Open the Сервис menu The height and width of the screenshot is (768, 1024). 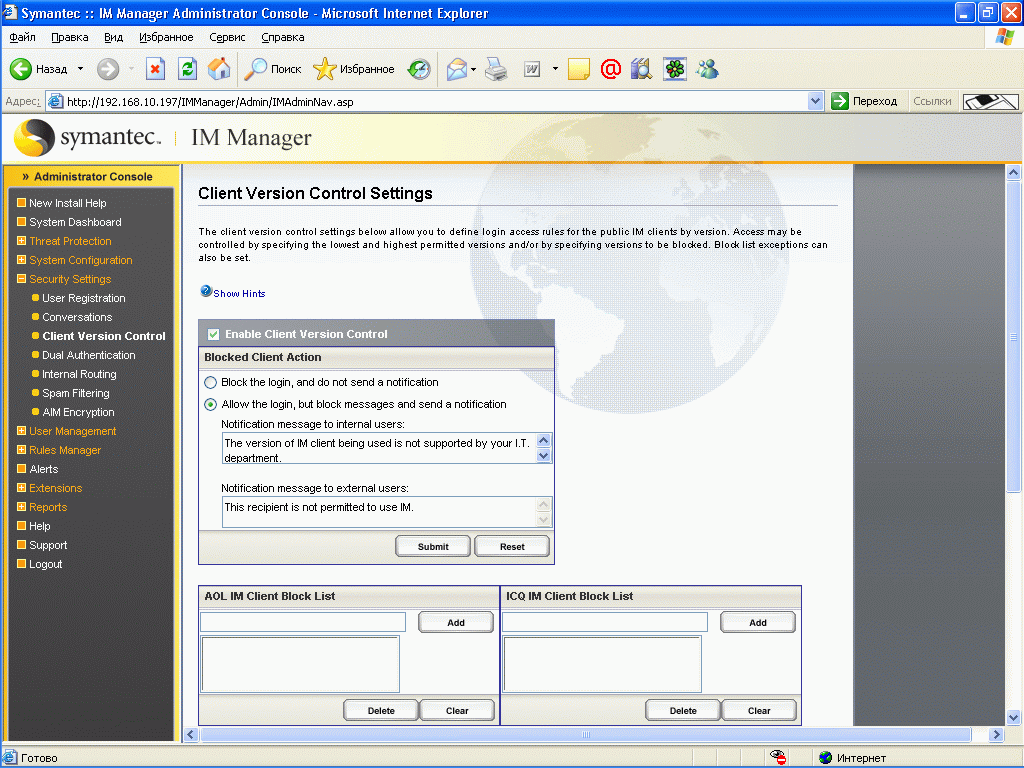pyautogui.click(x=227, y=37)
